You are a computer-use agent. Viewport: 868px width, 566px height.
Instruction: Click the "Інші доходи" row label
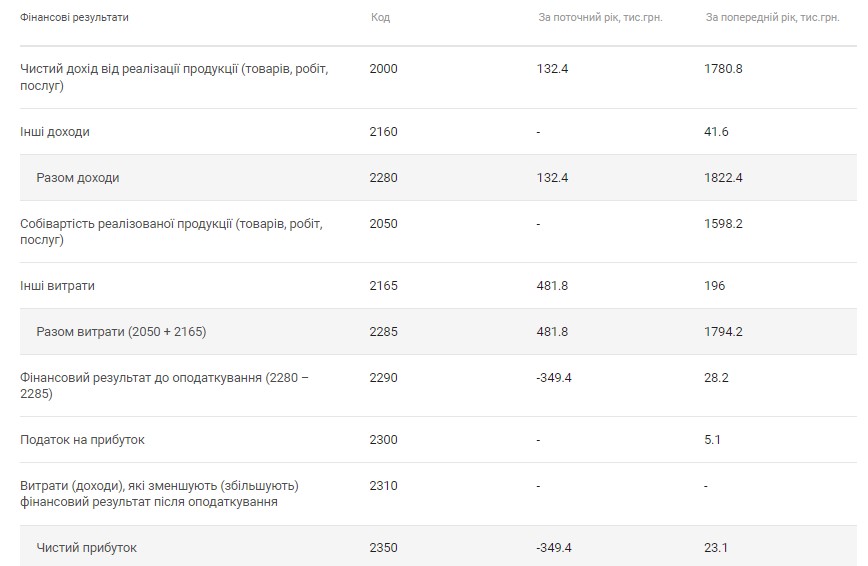tap(62, 132)
